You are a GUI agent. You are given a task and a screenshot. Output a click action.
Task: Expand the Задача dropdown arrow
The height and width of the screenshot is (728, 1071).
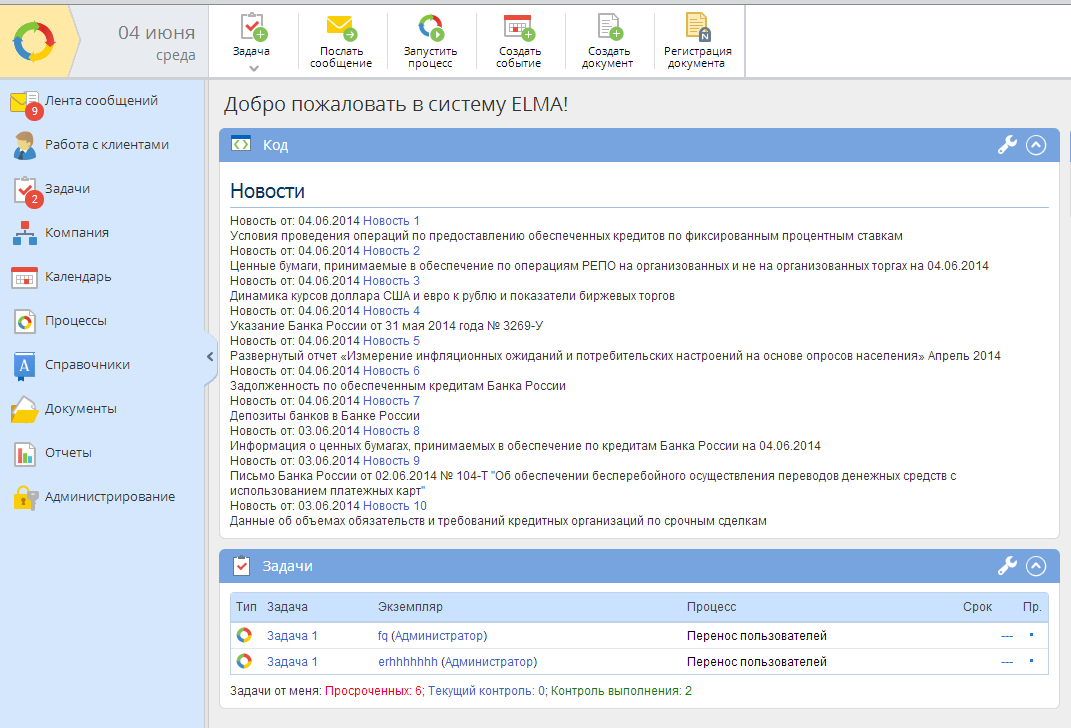pos(253,68)
